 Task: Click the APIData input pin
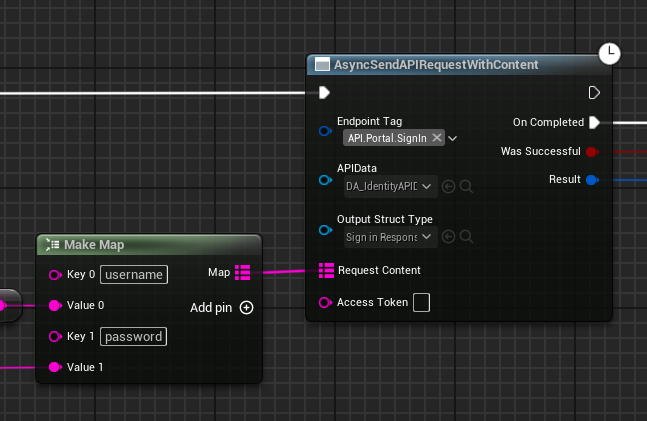pyautogui.click(x=325, y=180)
